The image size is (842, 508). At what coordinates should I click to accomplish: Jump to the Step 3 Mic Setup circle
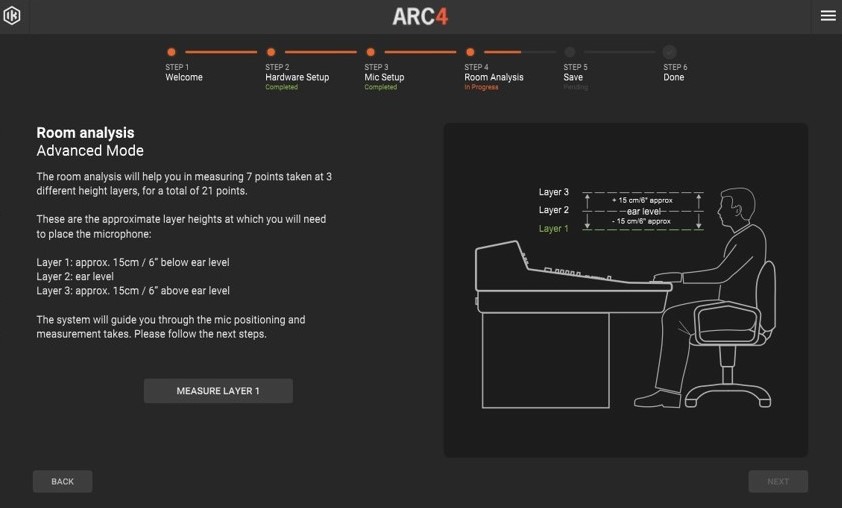(x=370, y=52)
